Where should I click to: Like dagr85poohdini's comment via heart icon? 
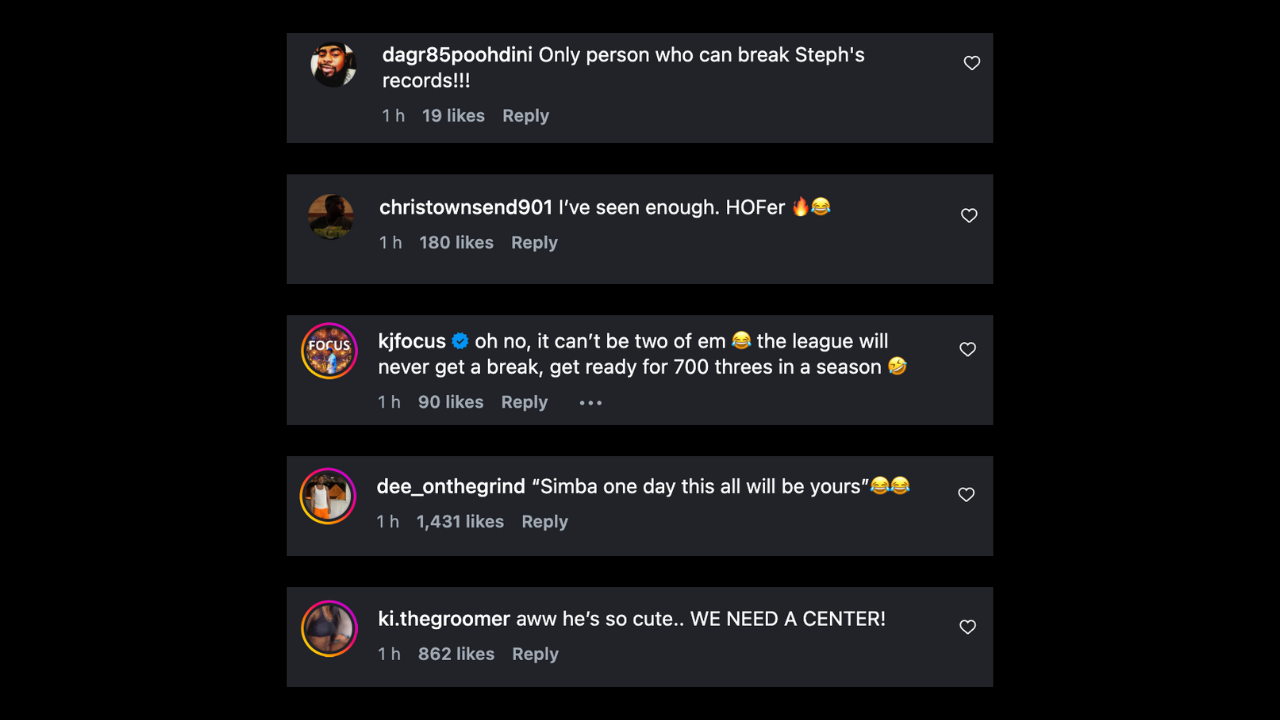(x=971, y=62)
